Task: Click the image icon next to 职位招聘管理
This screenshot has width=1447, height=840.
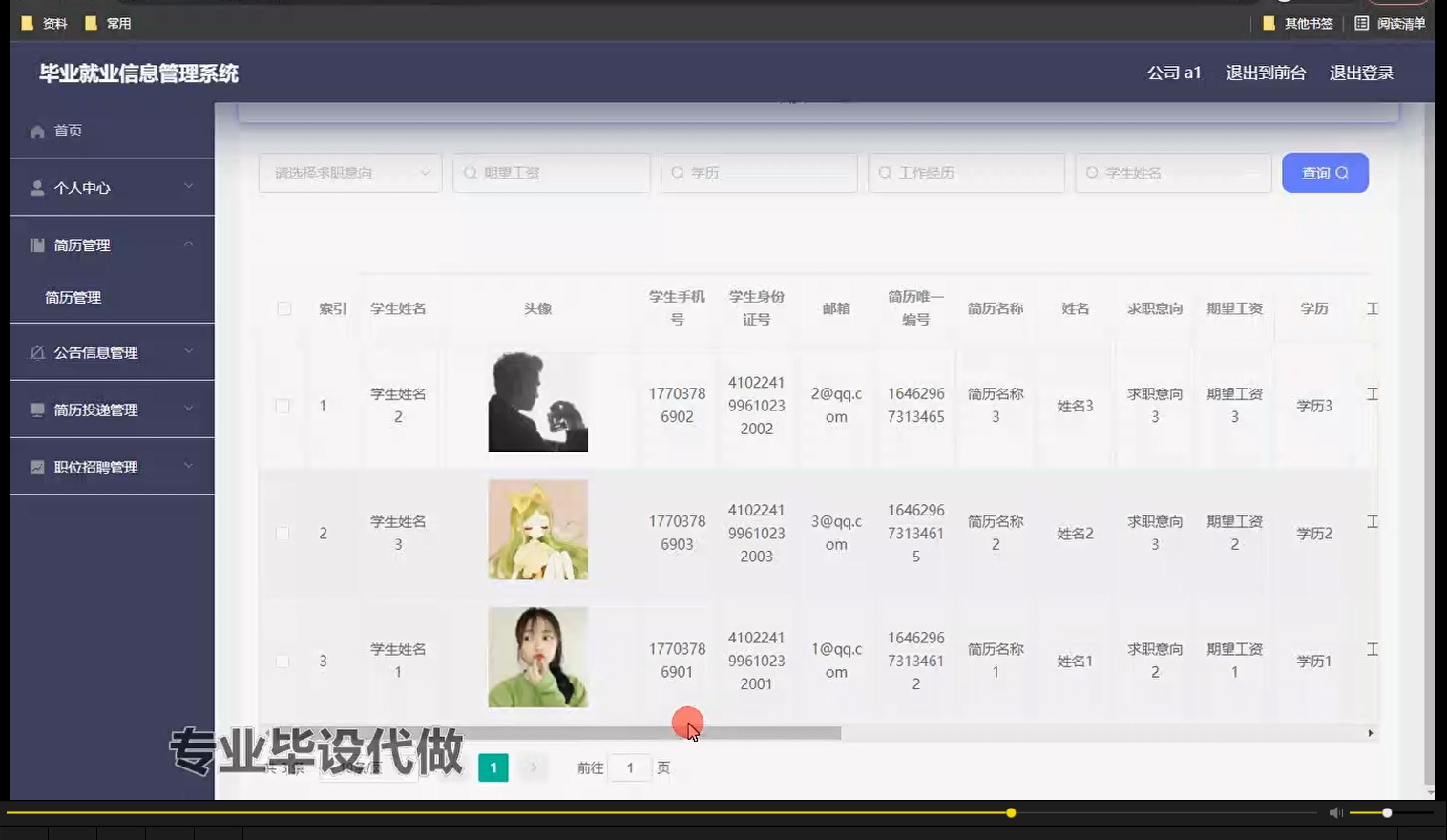Action: tap(36, 467)
